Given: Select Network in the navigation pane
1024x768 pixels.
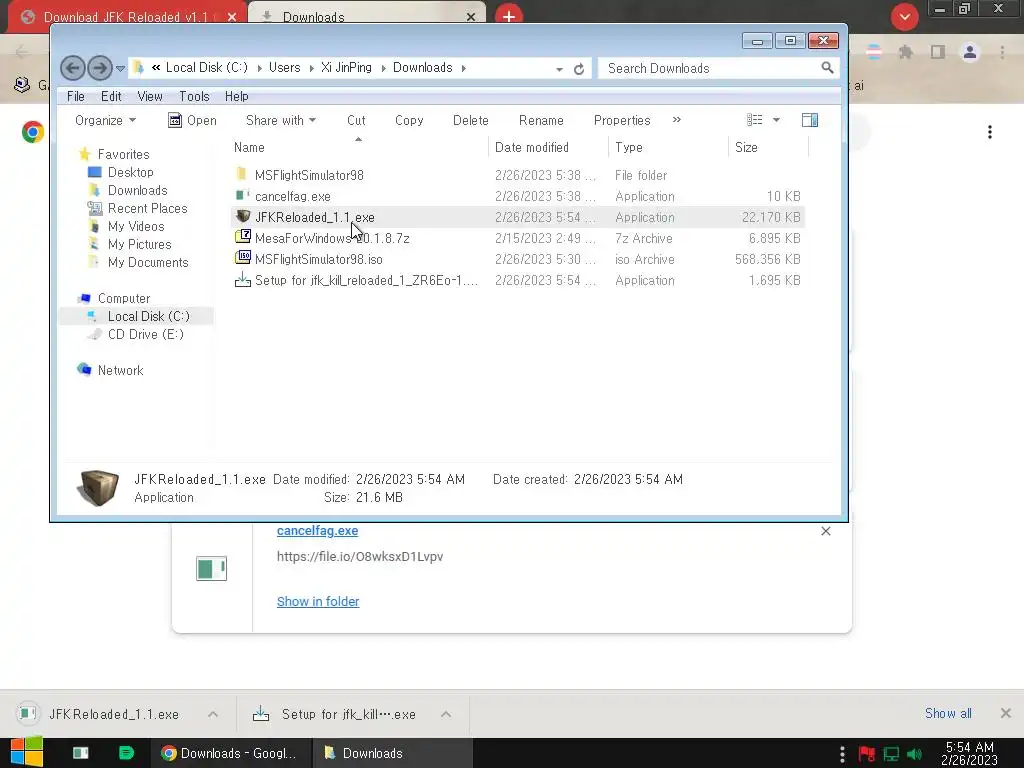Looking at the screenshot, I should 120,370.
